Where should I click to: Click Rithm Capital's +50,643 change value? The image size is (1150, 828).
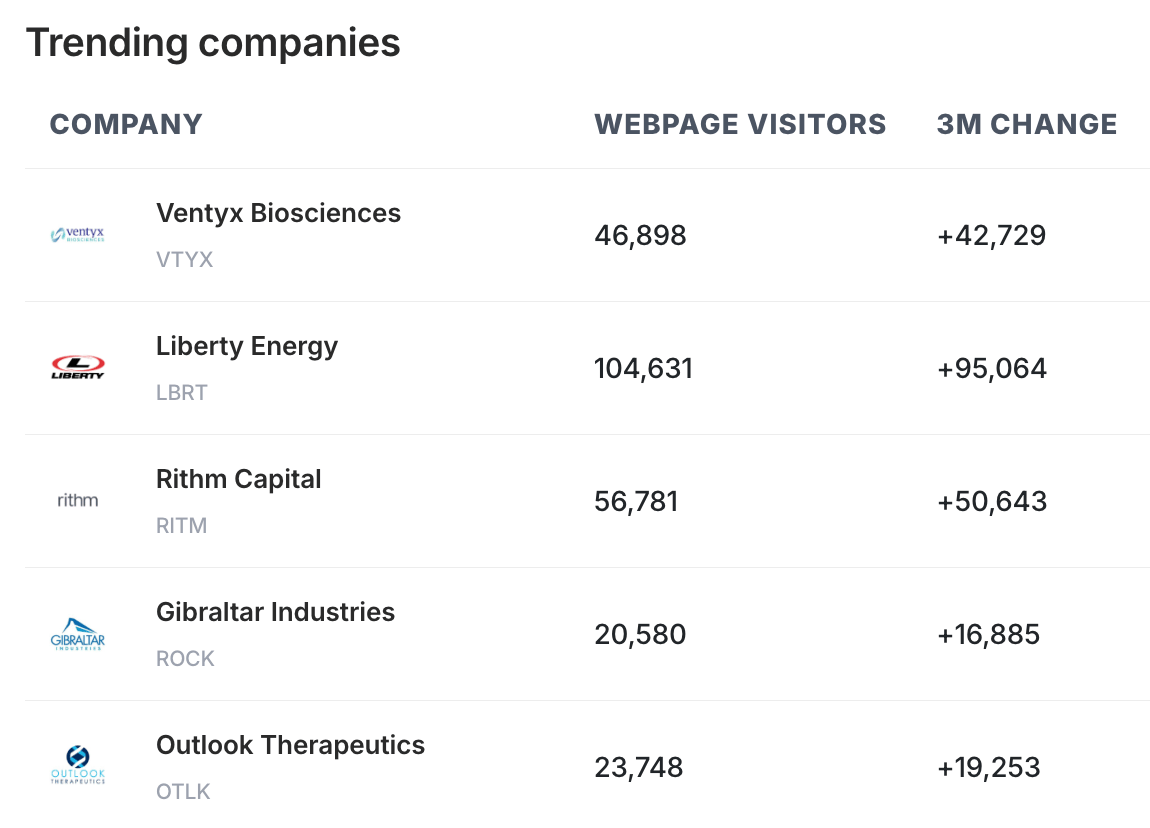tap(992, 502)
